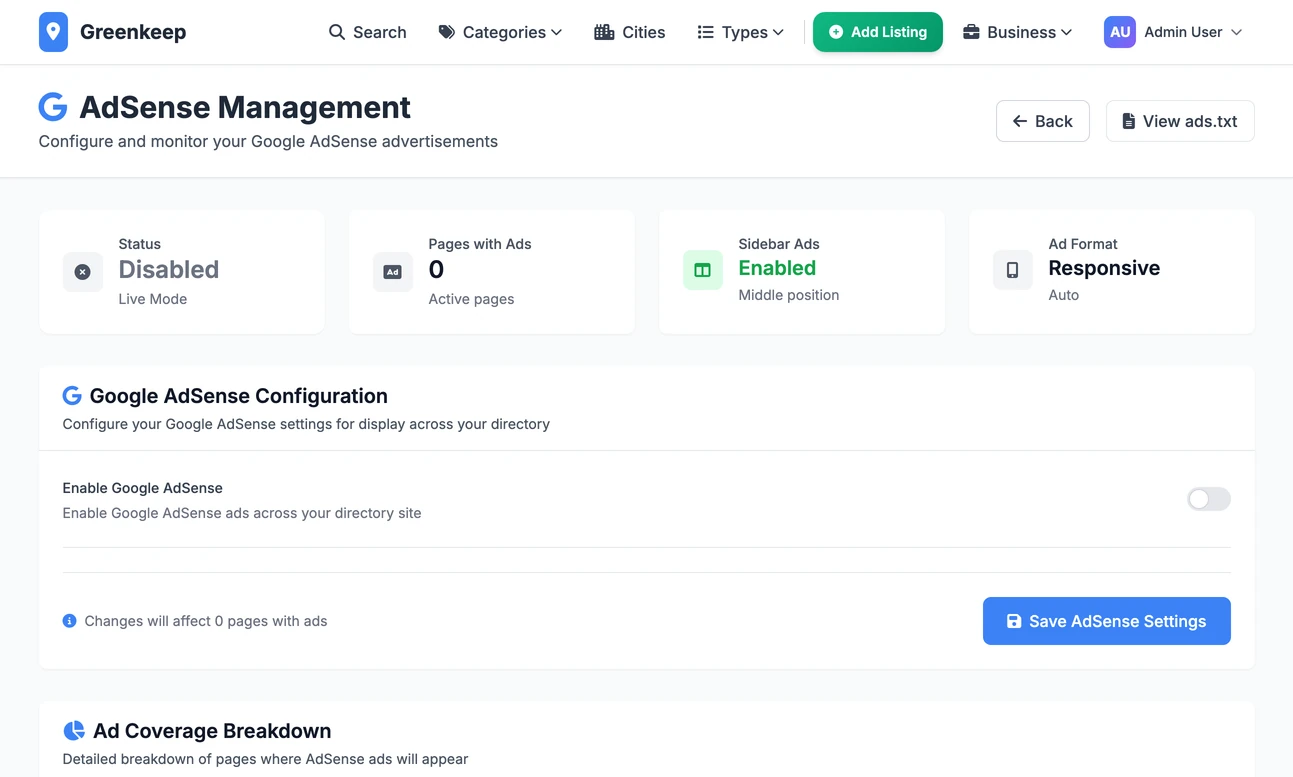This screenshot has width=1293, height=777.
Task: Open View ads.txt
Action: coord(1180,121)
